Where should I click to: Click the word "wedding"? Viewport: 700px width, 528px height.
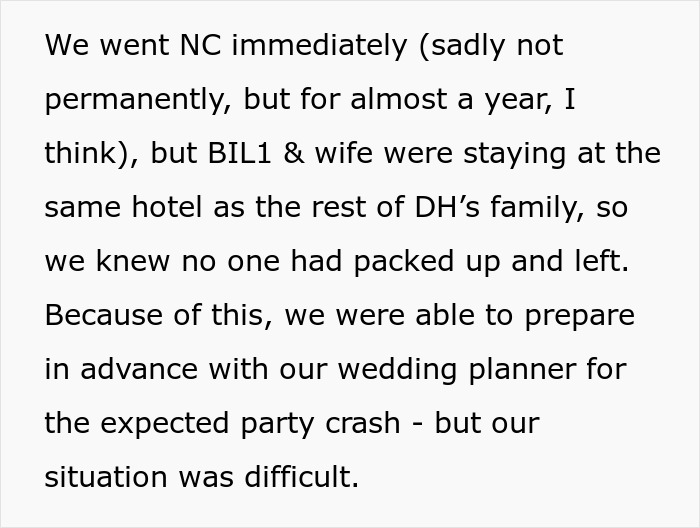tap(397, 370)
